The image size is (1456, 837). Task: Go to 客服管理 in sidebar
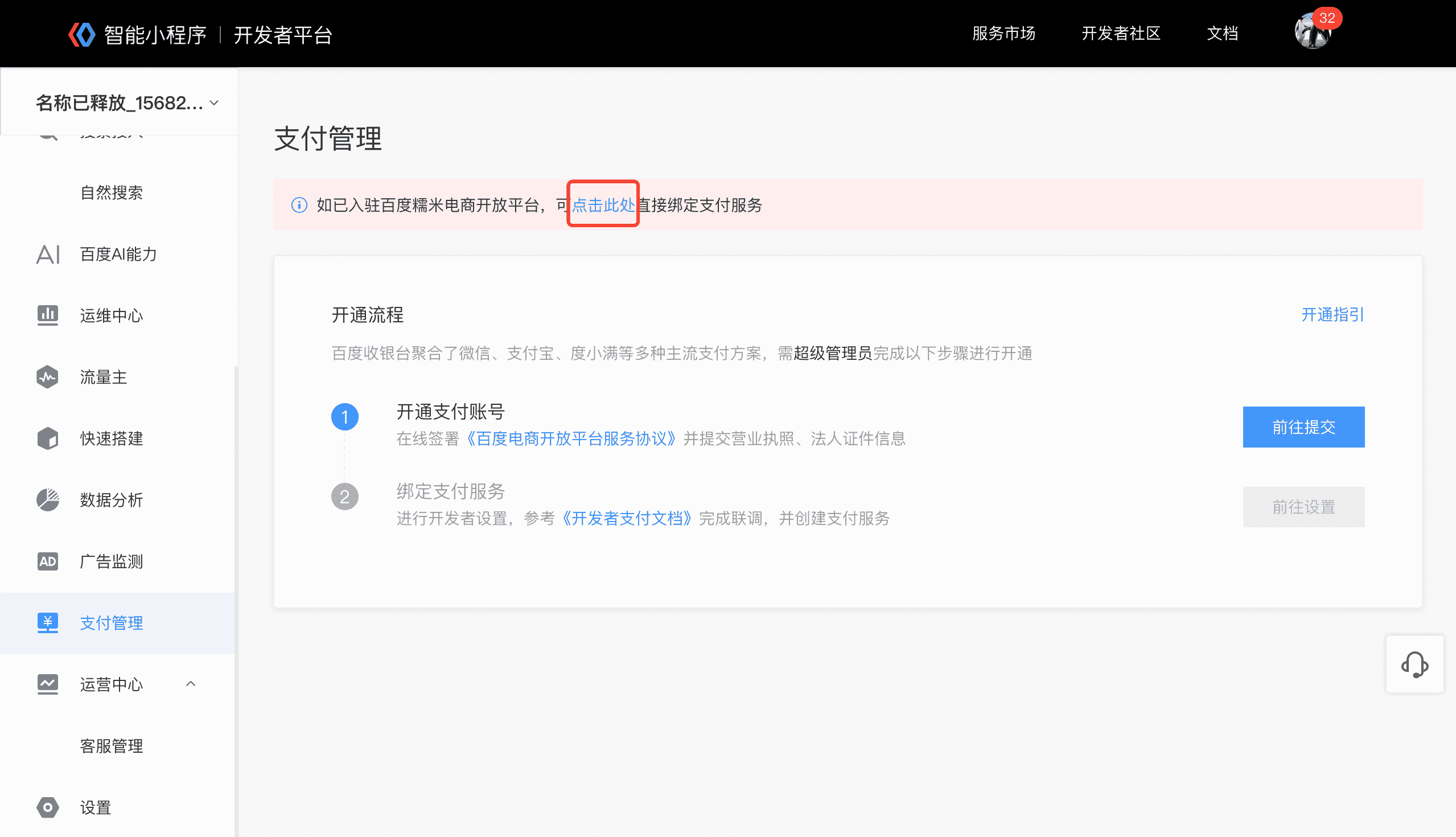click(112, 746)
